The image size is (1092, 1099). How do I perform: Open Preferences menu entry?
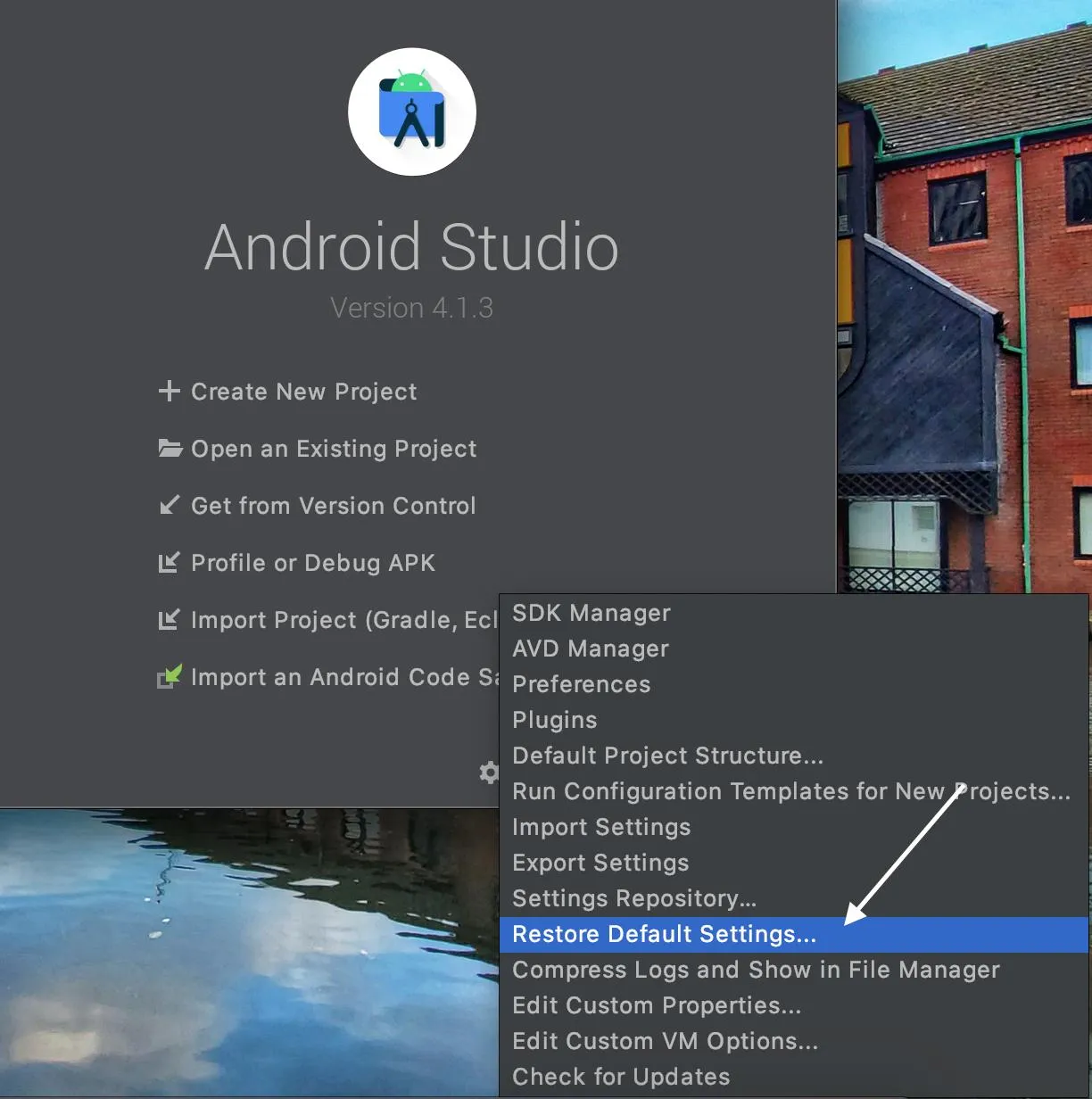pyautogui.click(x=794, y=684)
